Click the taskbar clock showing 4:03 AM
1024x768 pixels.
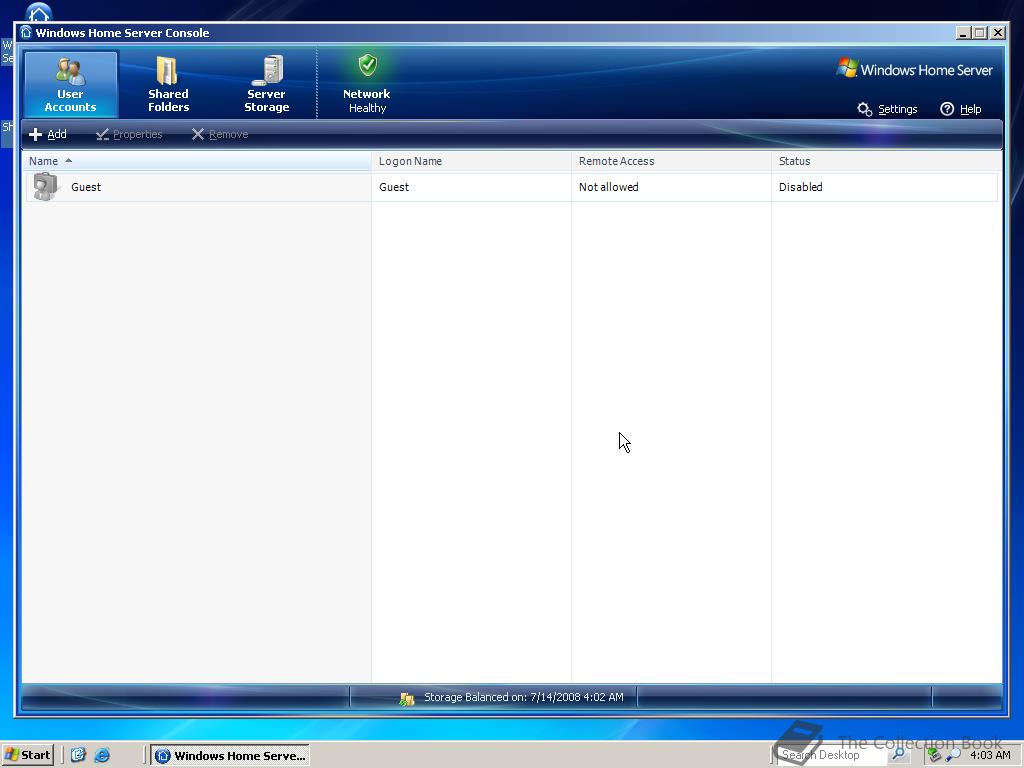click(x=990, y=755)
